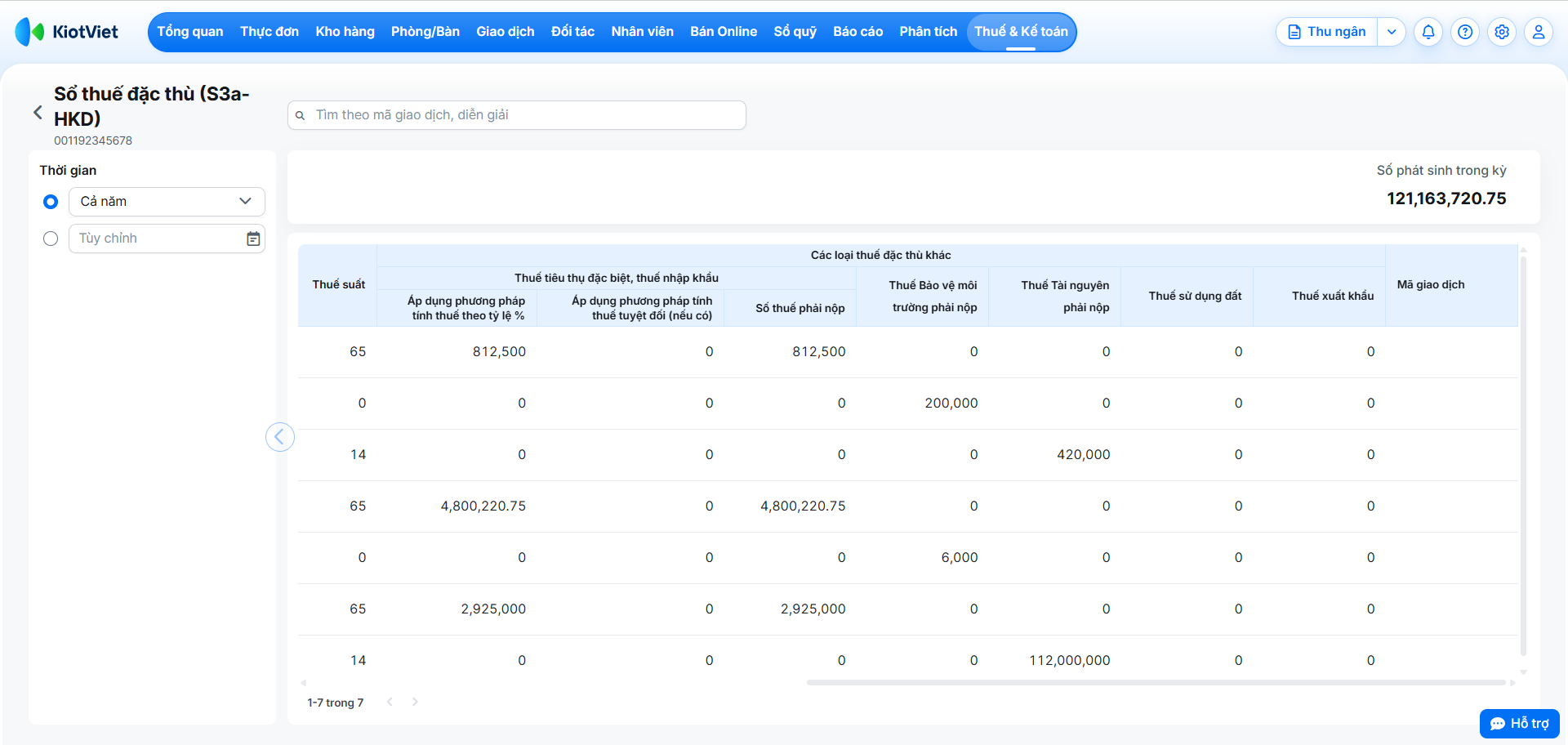Collapse the filter sidebar with circular arrow
The image size is (1568, 745).
(279, 437)
